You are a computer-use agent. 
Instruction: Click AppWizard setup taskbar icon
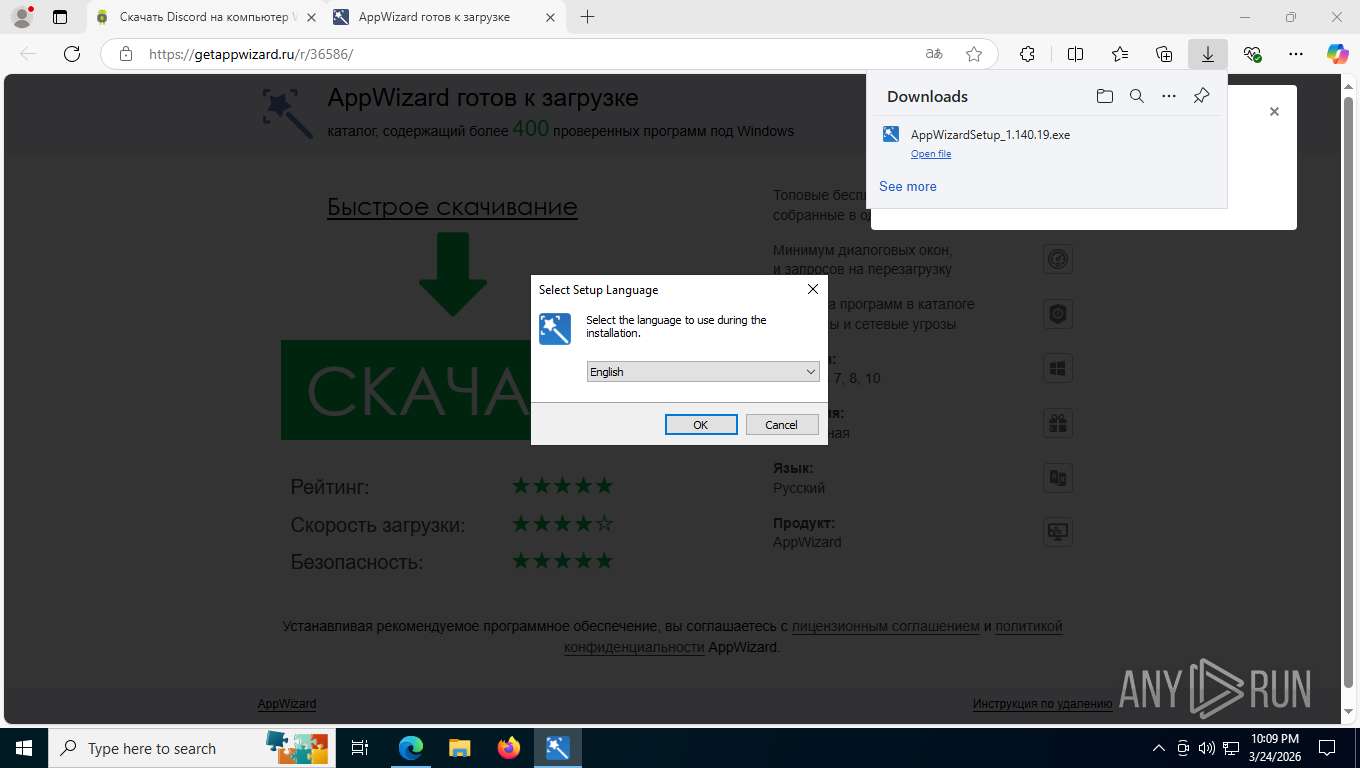pyautogui.click(x=558, y=748)
